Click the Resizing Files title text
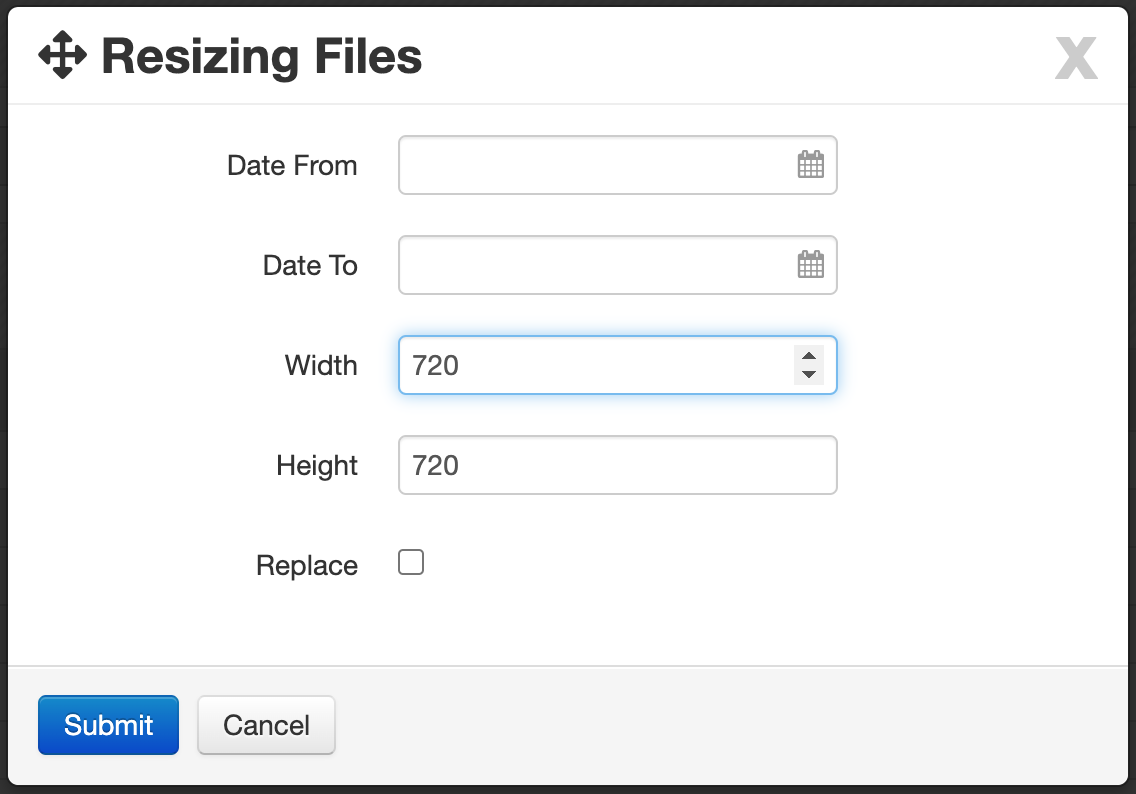1136x794 pixels. point(262,57)
